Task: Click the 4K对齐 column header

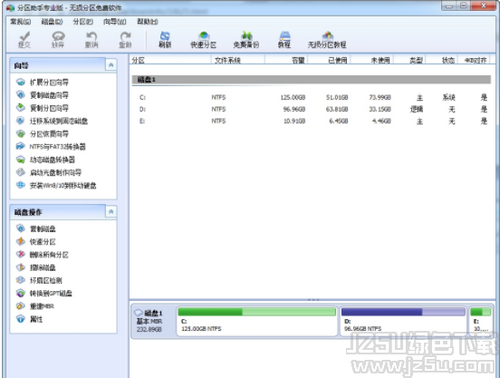Action: coord(474,60)
